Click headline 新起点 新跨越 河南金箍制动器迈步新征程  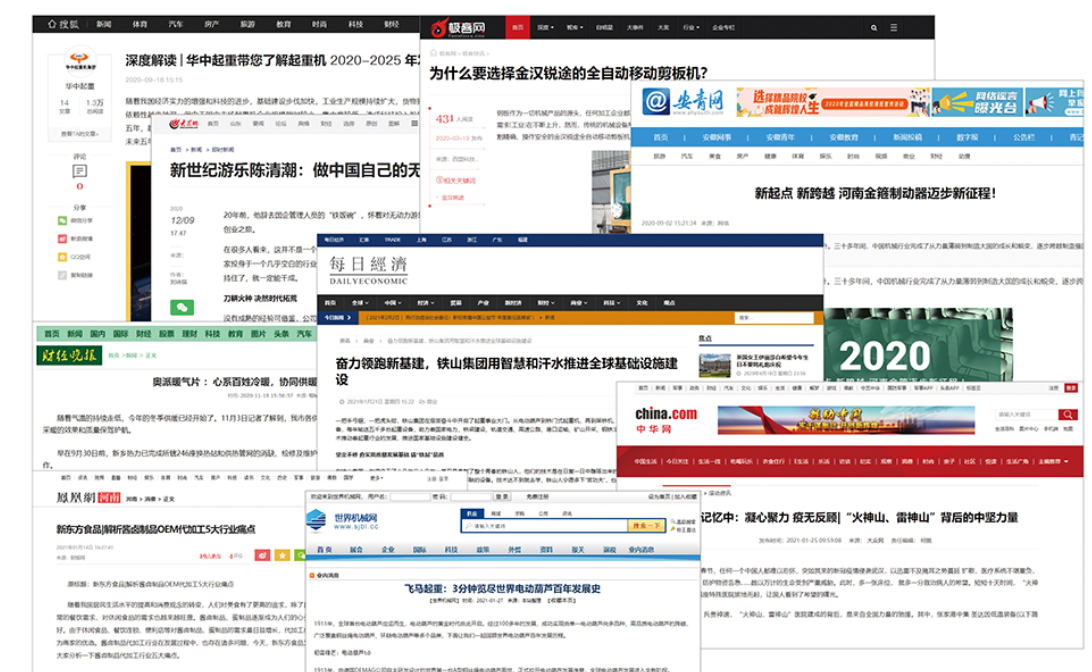click(x=875, y=194)
